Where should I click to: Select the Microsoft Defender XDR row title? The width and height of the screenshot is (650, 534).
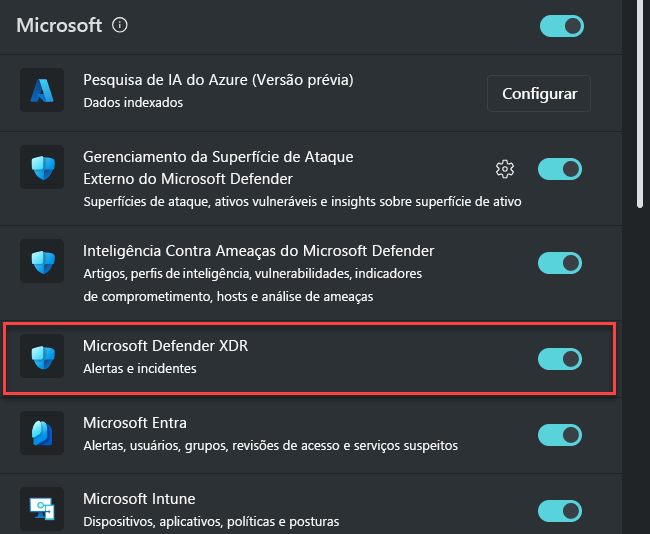(x=165, y=346)
